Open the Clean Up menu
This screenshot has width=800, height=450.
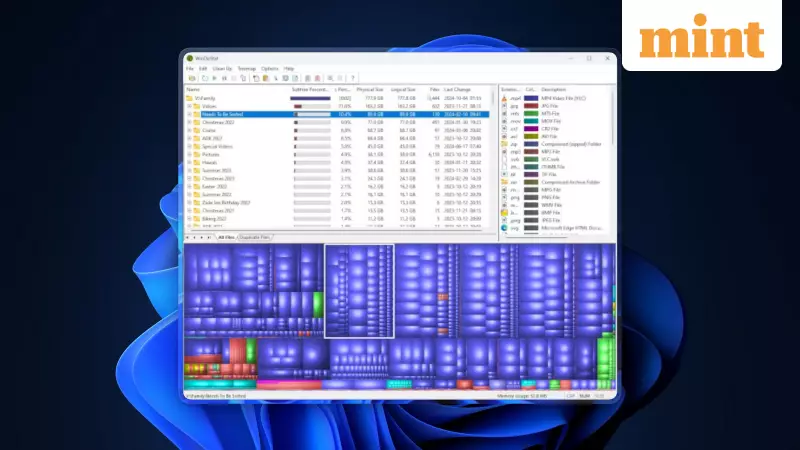pyautogui.click(x=221, y=68)
